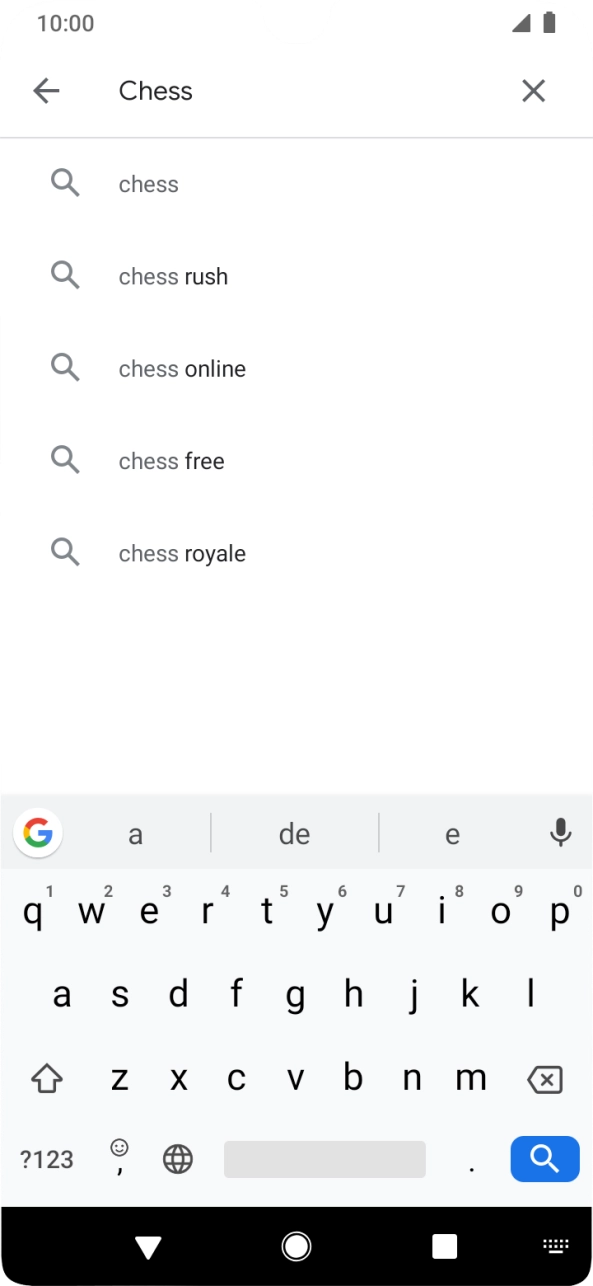
Task: Select the suggestion 'chess online'
Action: click(182, 368)
